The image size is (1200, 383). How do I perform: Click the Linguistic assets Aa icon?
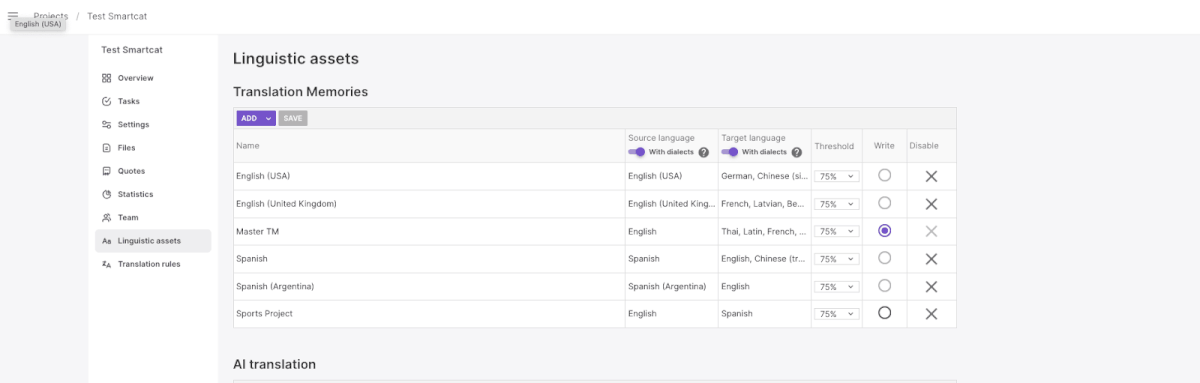tap(107, 241)
